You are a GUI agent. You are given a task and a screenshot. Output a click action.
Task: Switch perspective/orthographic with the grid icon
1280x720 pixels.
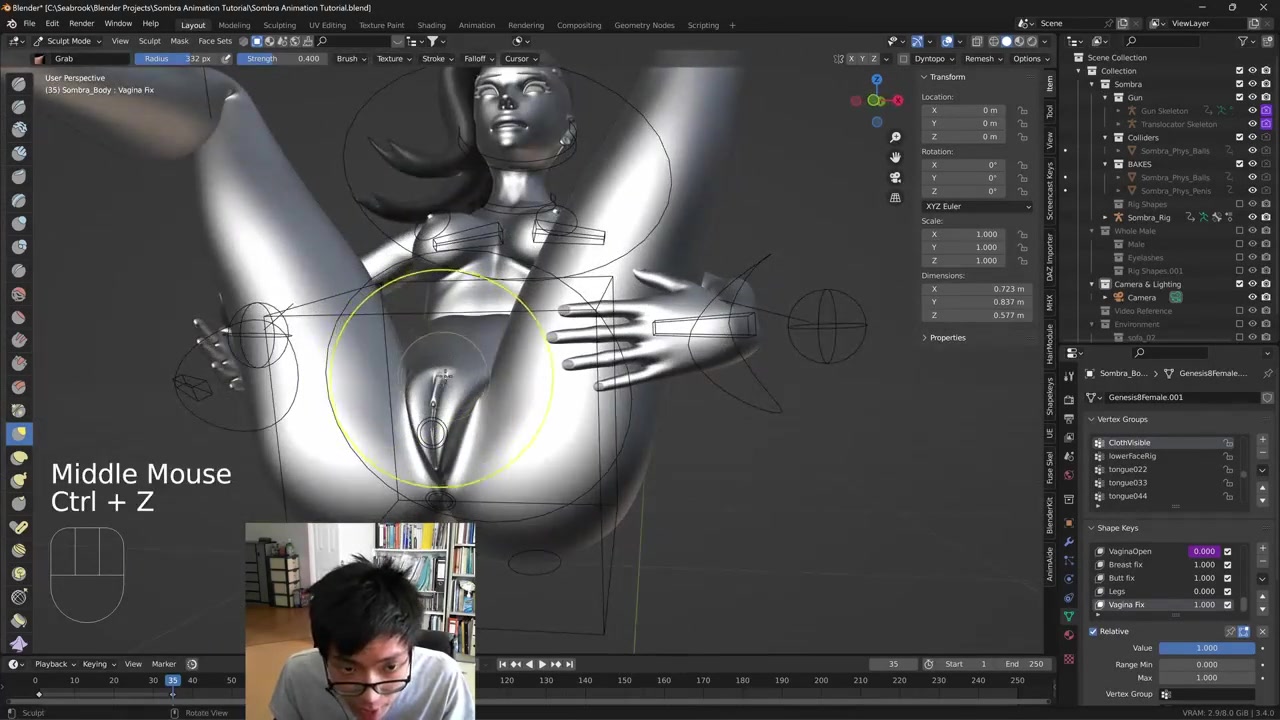pos(895,198)
